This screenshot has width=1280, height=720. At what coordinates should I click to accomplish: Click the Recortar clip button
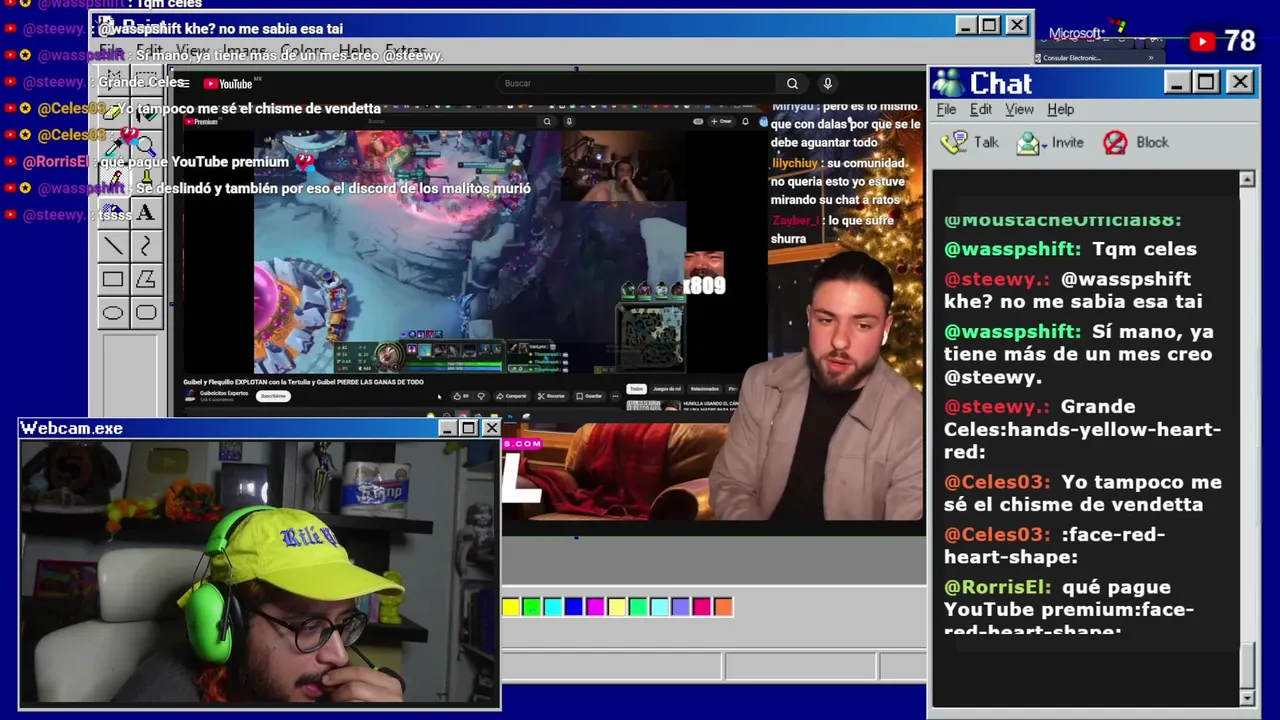click(551, 396)
